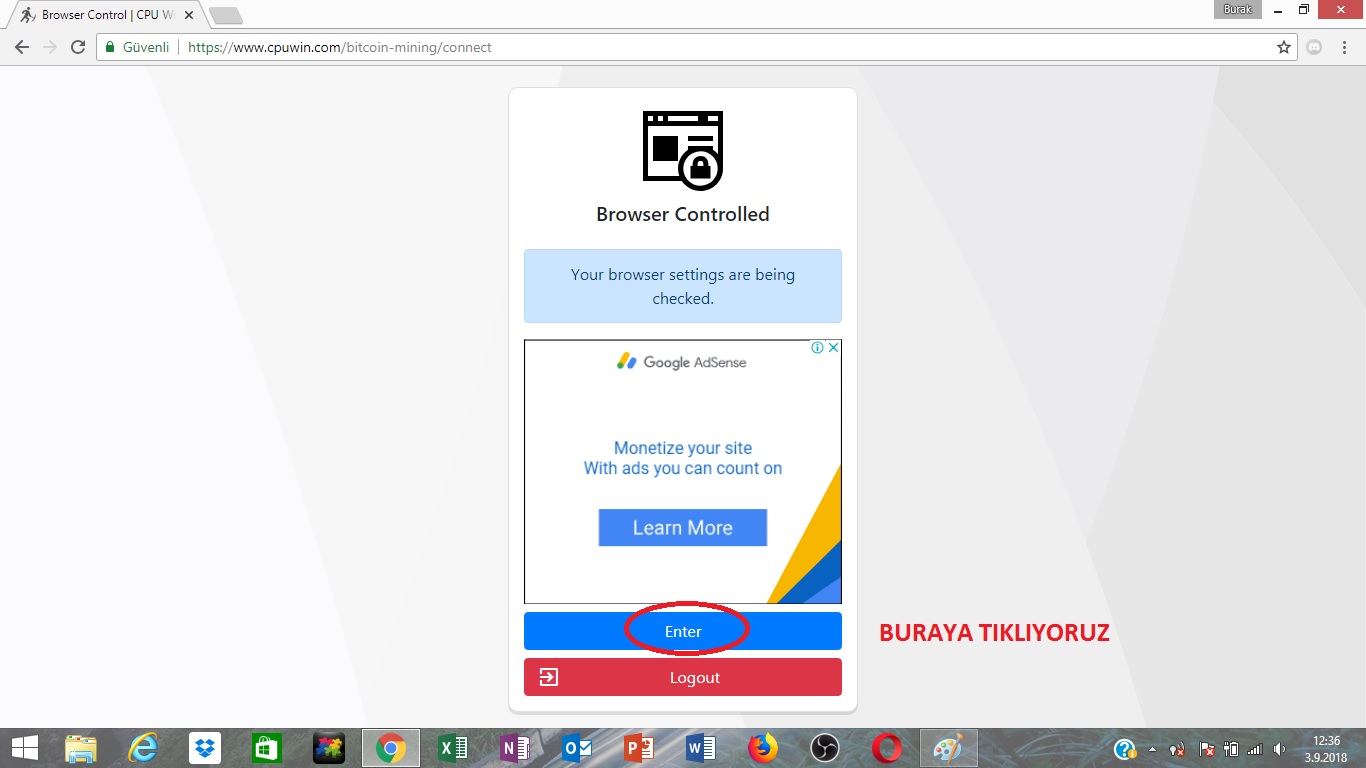Open the speaker volume control

pyautogui.click(x=1280, y=749)
